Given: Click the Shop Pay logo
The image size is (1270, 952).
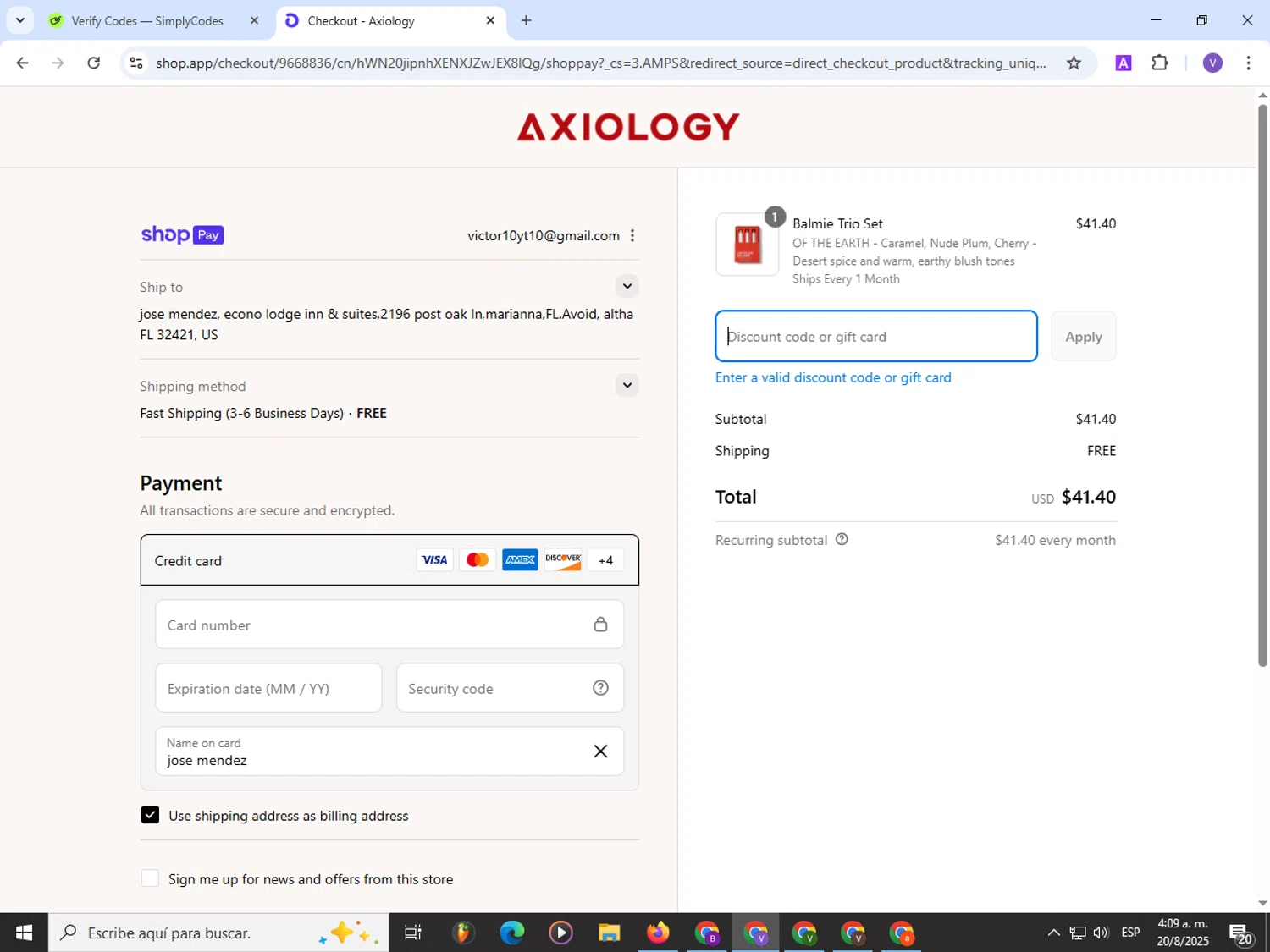Looking at the screenshot, I should (x=182, y=234).
